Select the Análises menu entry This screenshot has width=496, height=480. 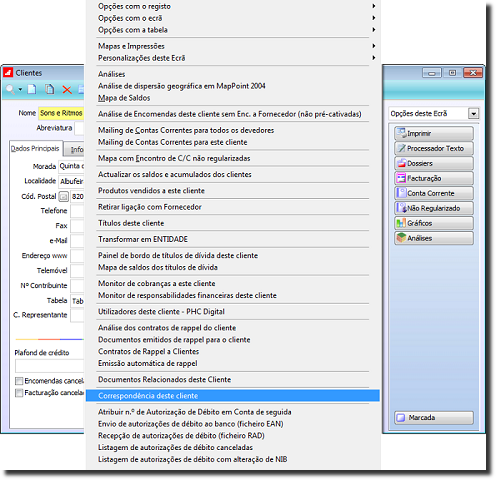233,74
